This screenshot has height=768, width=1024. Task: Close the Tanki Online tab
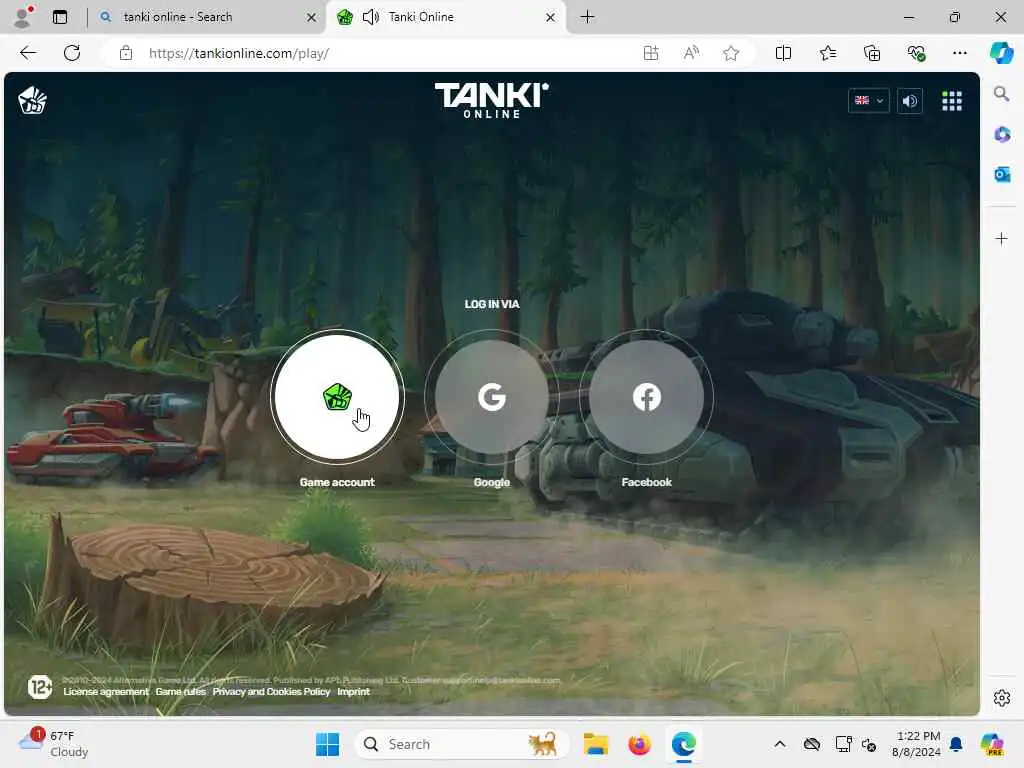551,18
